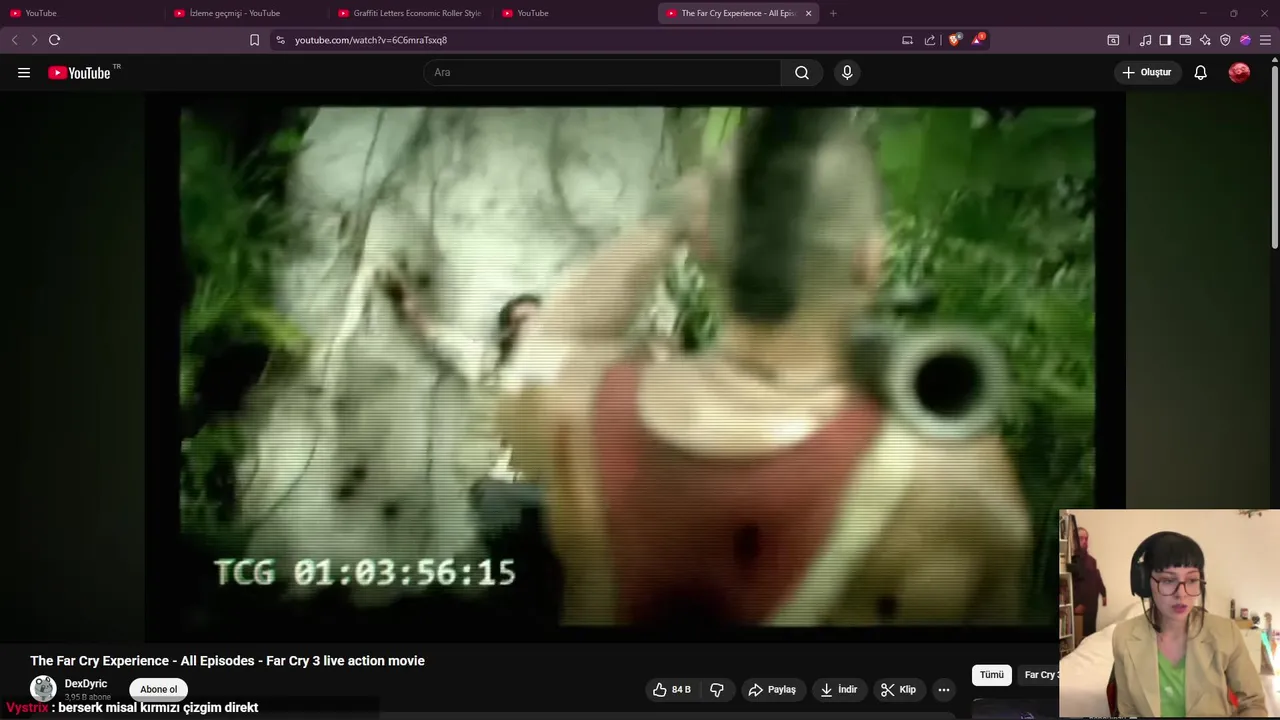Share this page via address bar icon
This screenshot has width=1280, height=720.
[x=930, y=40]
